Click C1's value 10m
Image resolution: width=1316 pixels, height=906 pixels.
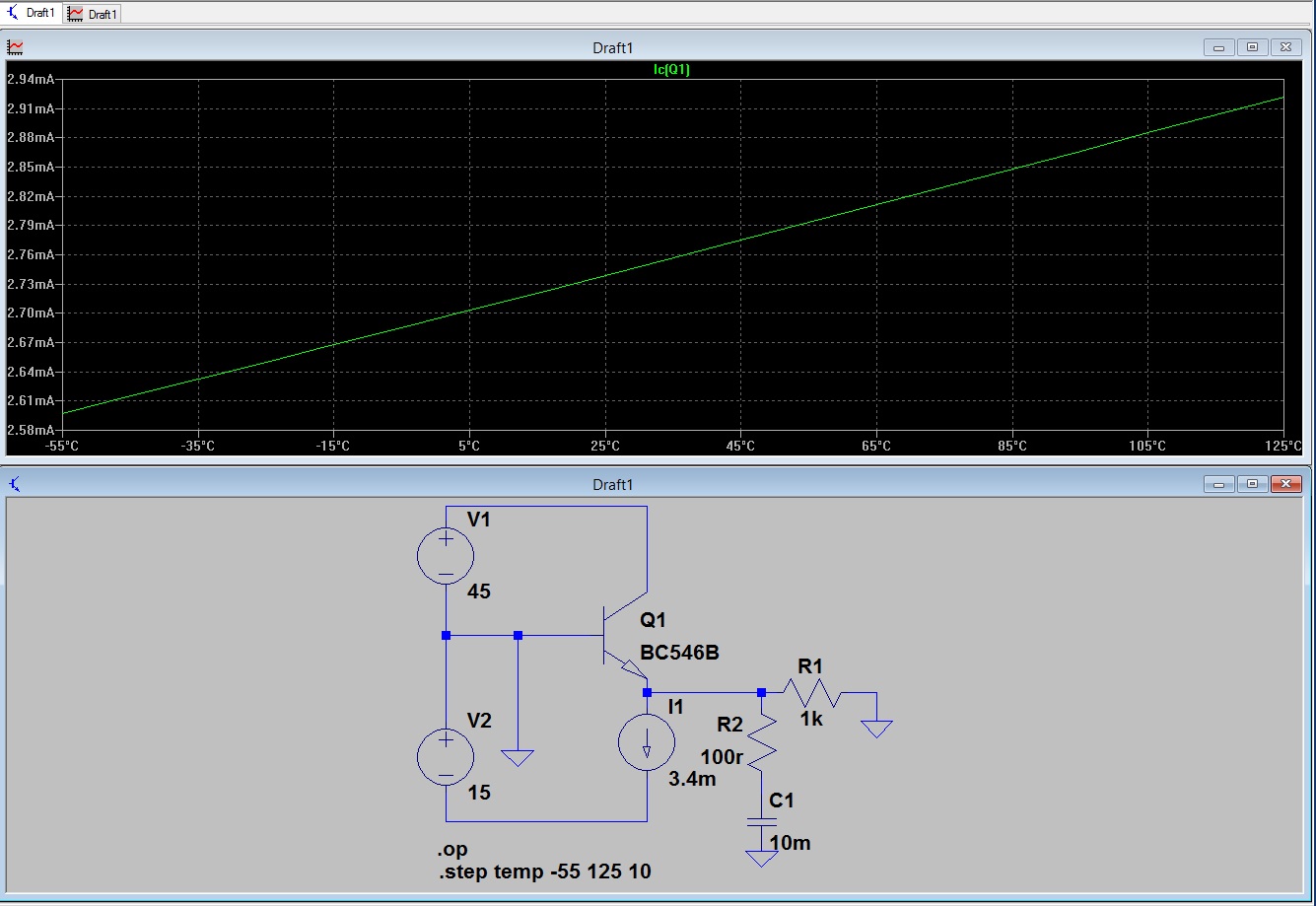tap(790, 843)
